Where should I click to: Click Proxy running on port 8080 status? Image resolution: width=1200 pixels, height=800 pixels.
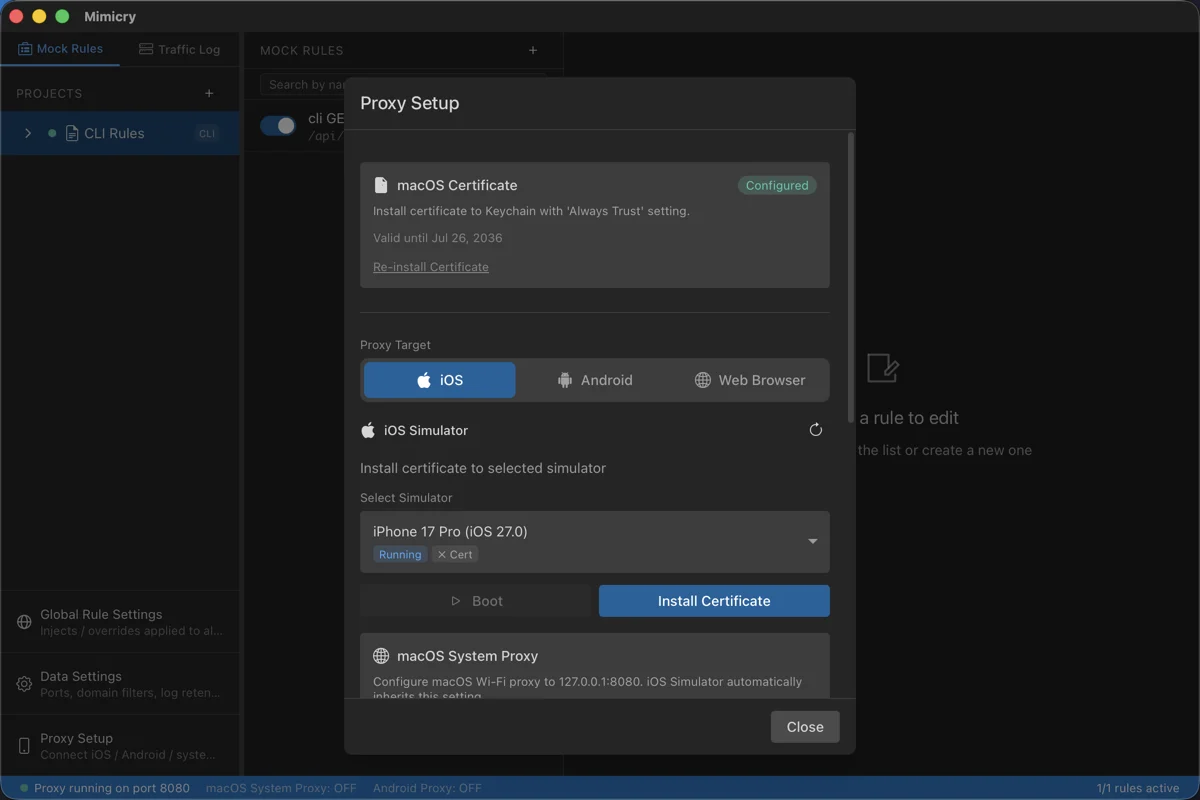click(105, 788)
